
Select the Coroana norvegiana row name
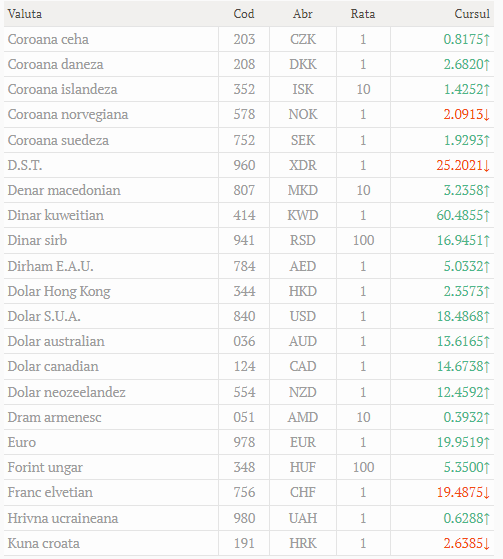[68, 114]
